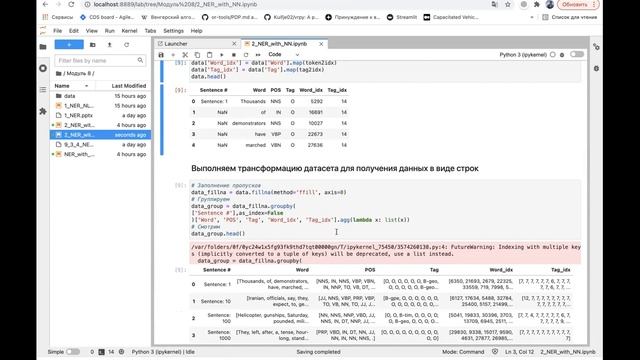640x360 pixels.
Task: Click Mode: Command in the status bar
Action: pyautogui.click(x=463, y=351)
